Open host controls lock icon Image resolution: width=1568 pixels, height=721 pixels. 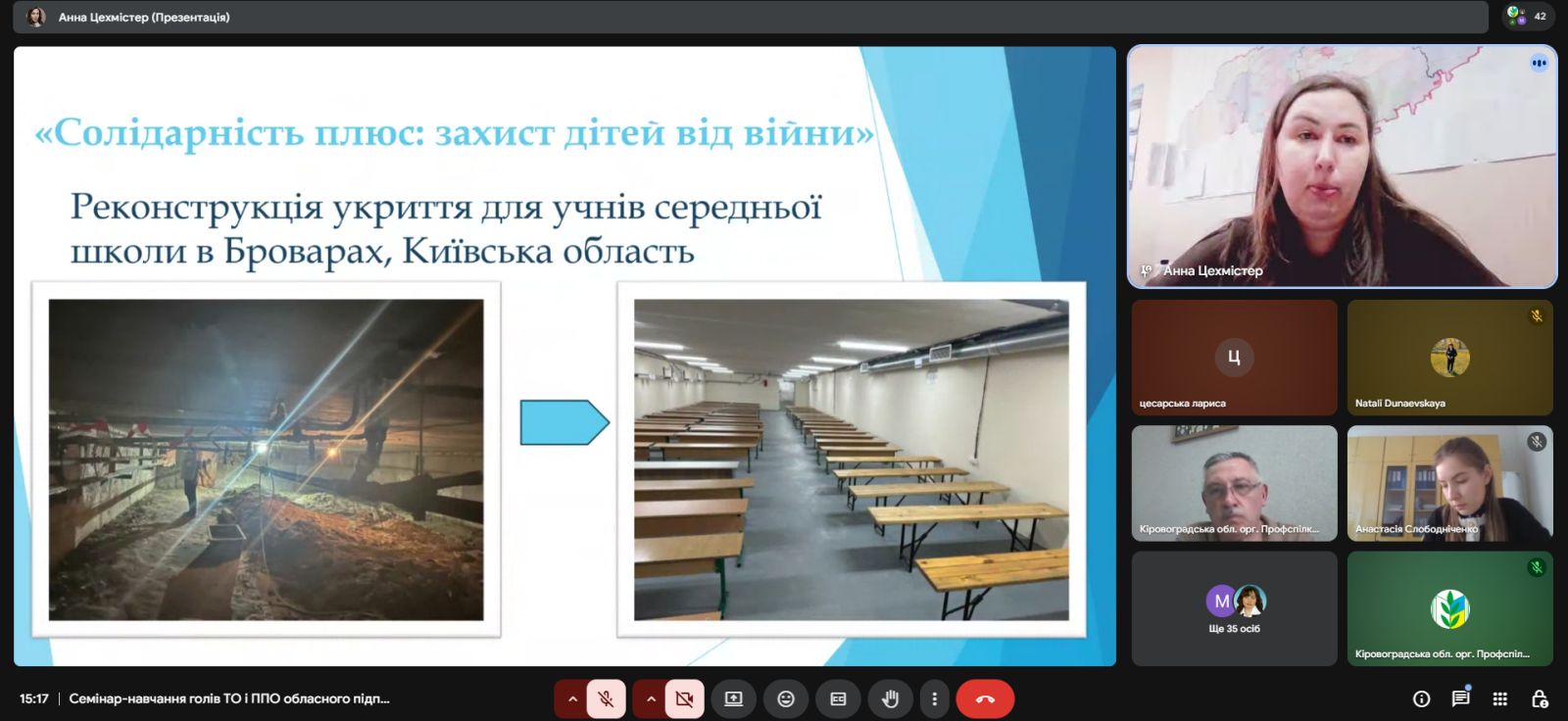tap(1540, 698)
